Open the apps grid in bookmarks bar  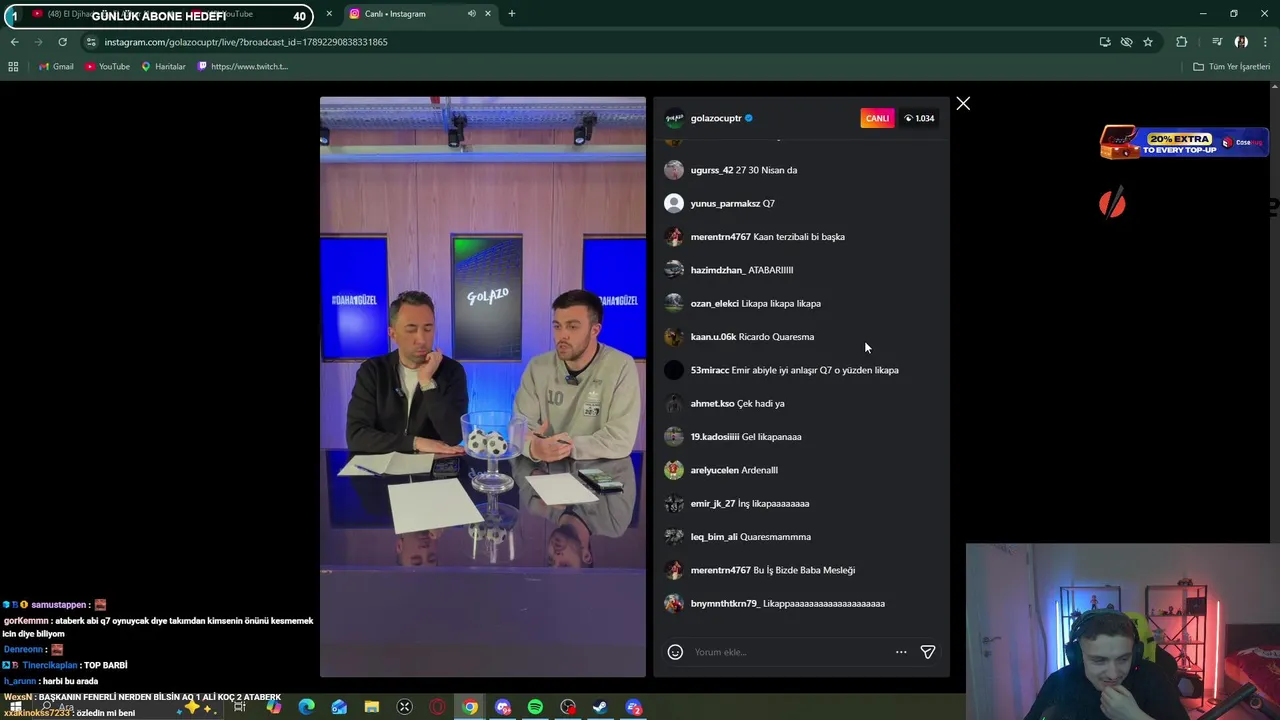coord(13,67)
